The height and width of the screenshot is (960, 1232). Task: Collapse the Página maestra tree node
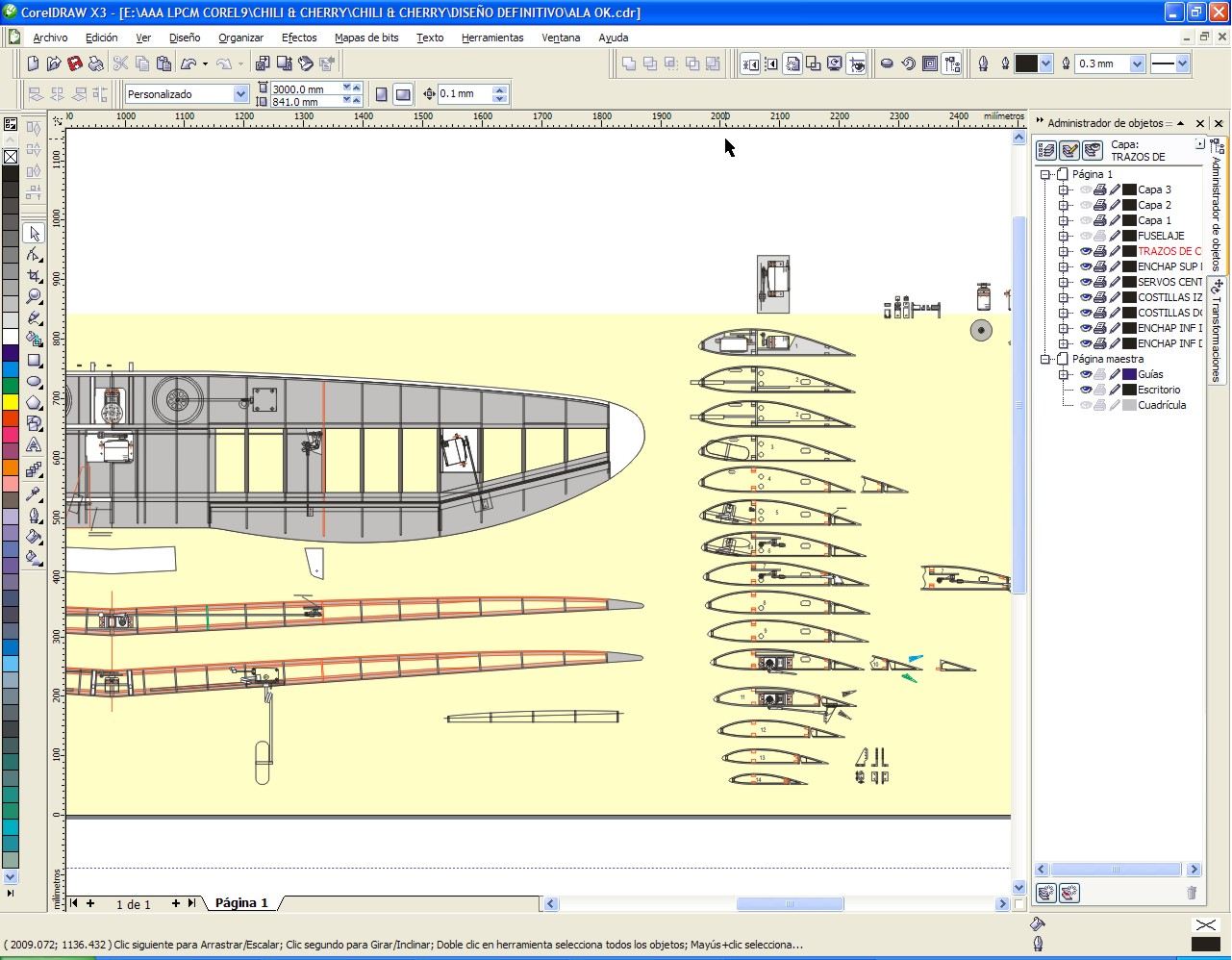click(1045, 359)
